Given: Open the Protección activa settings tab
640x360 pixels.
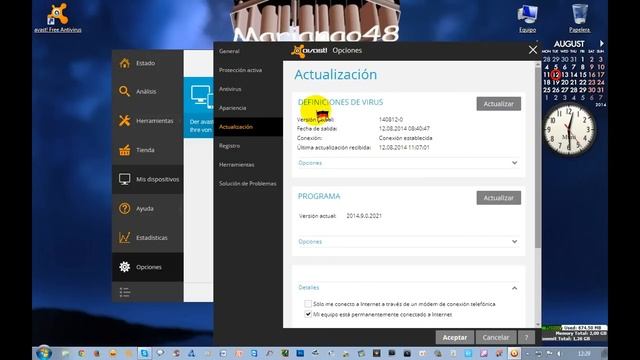Looking at the screenshot, I should [240, 70].
